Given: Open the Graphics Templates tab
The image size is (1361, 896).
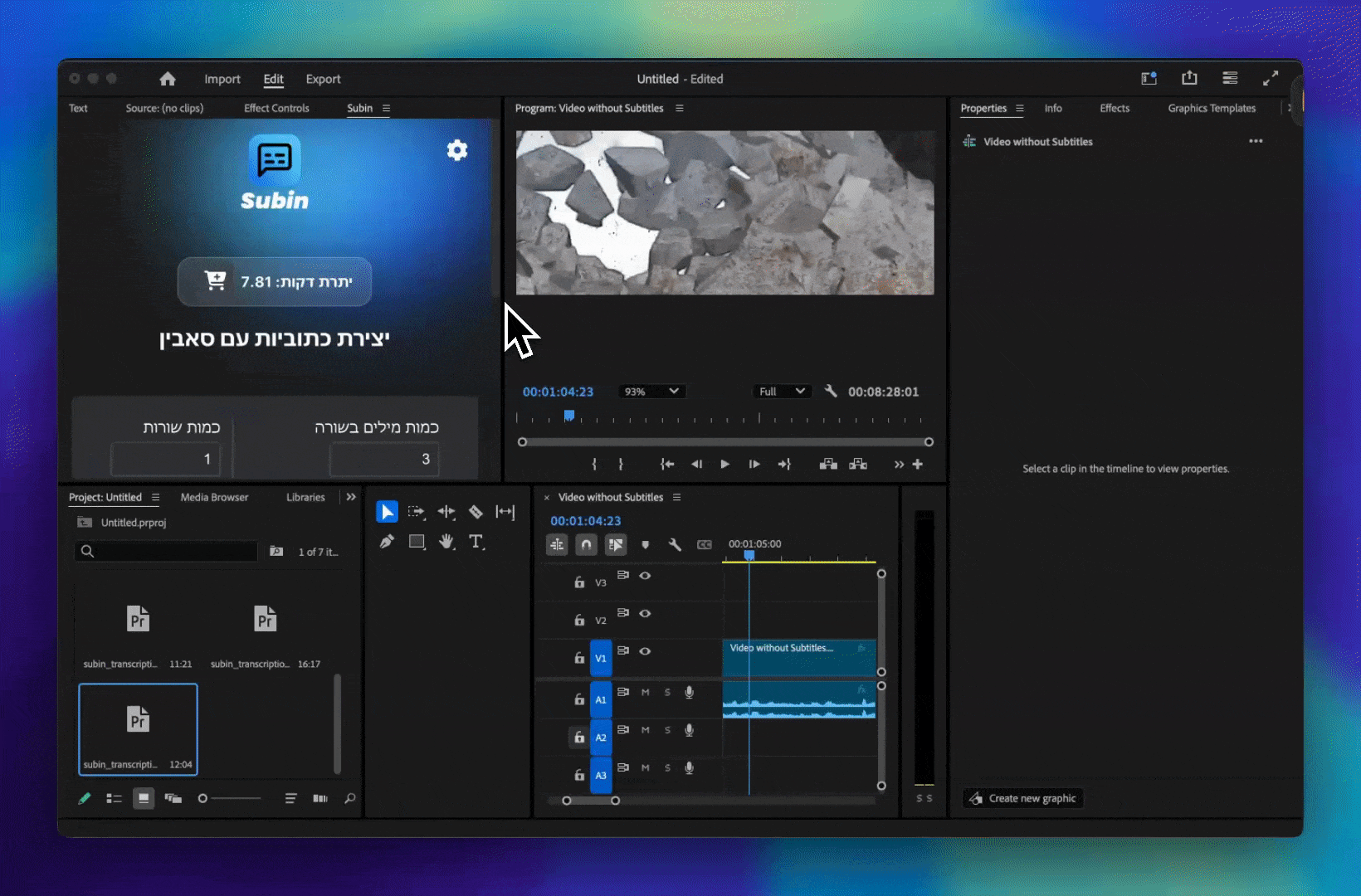Looking at the screenshot, I should pyautogui.click(x=1212, y=109).
